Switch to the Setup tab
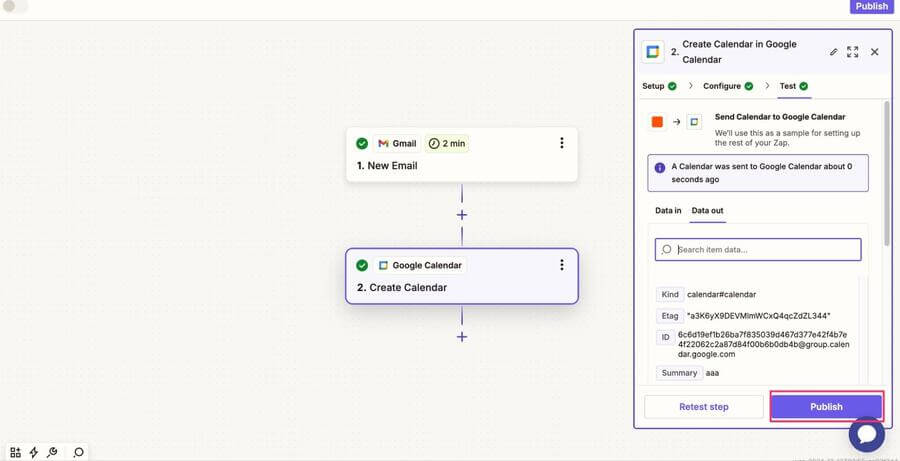The image size is (900, 461). tap(659, 86)
